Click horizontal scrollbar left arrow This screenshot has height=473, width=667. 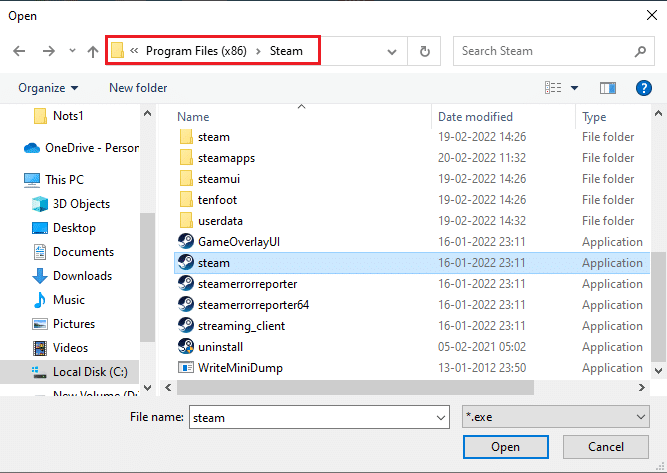pyautogui.click(x=168, y=388)
